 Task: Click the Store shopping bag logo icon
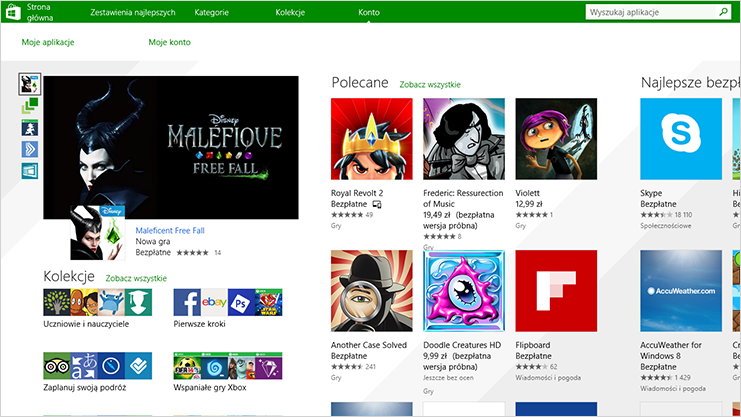click(13, 12)
